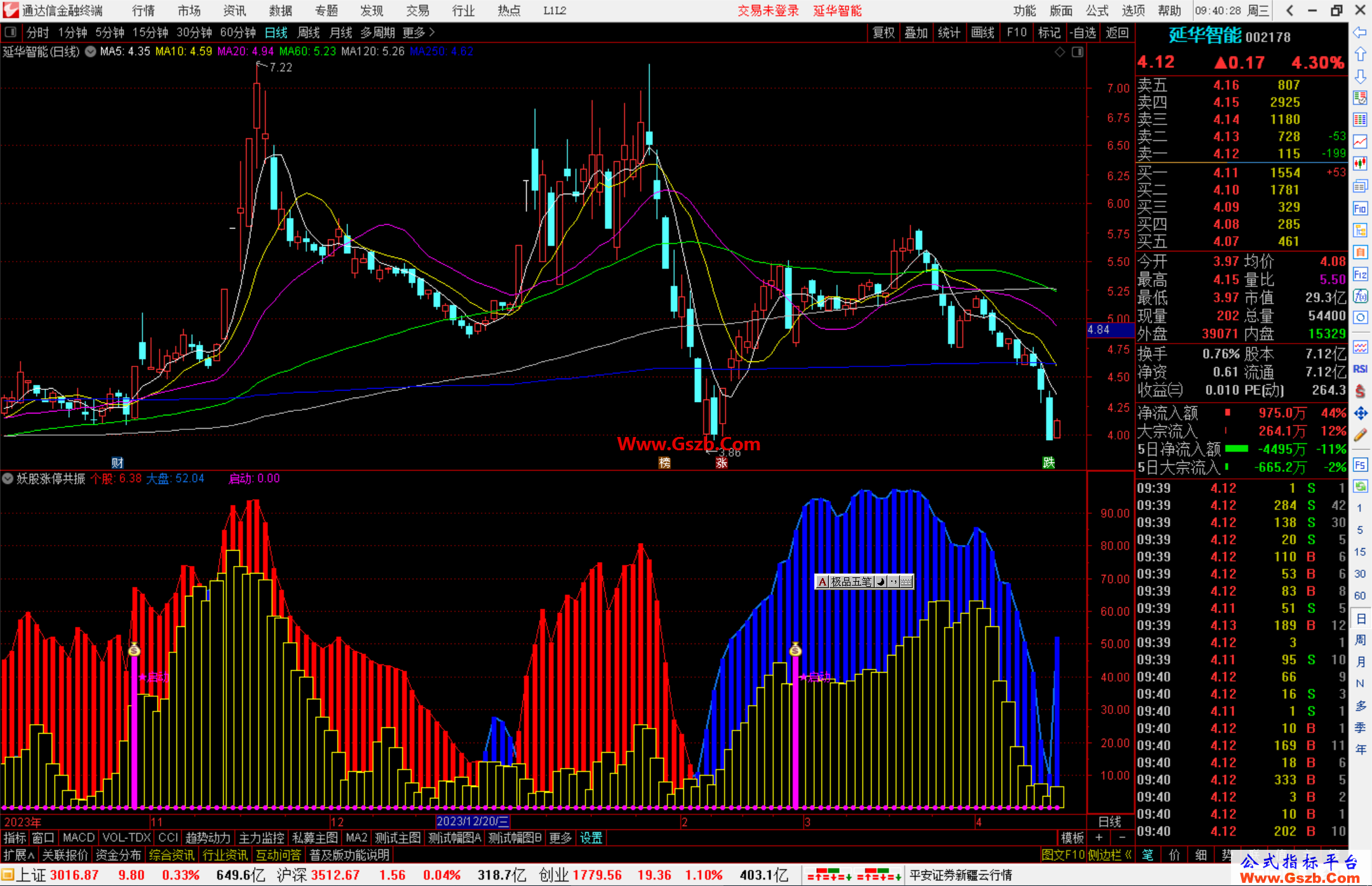Switch to the 60分钟 period tab

238,32
